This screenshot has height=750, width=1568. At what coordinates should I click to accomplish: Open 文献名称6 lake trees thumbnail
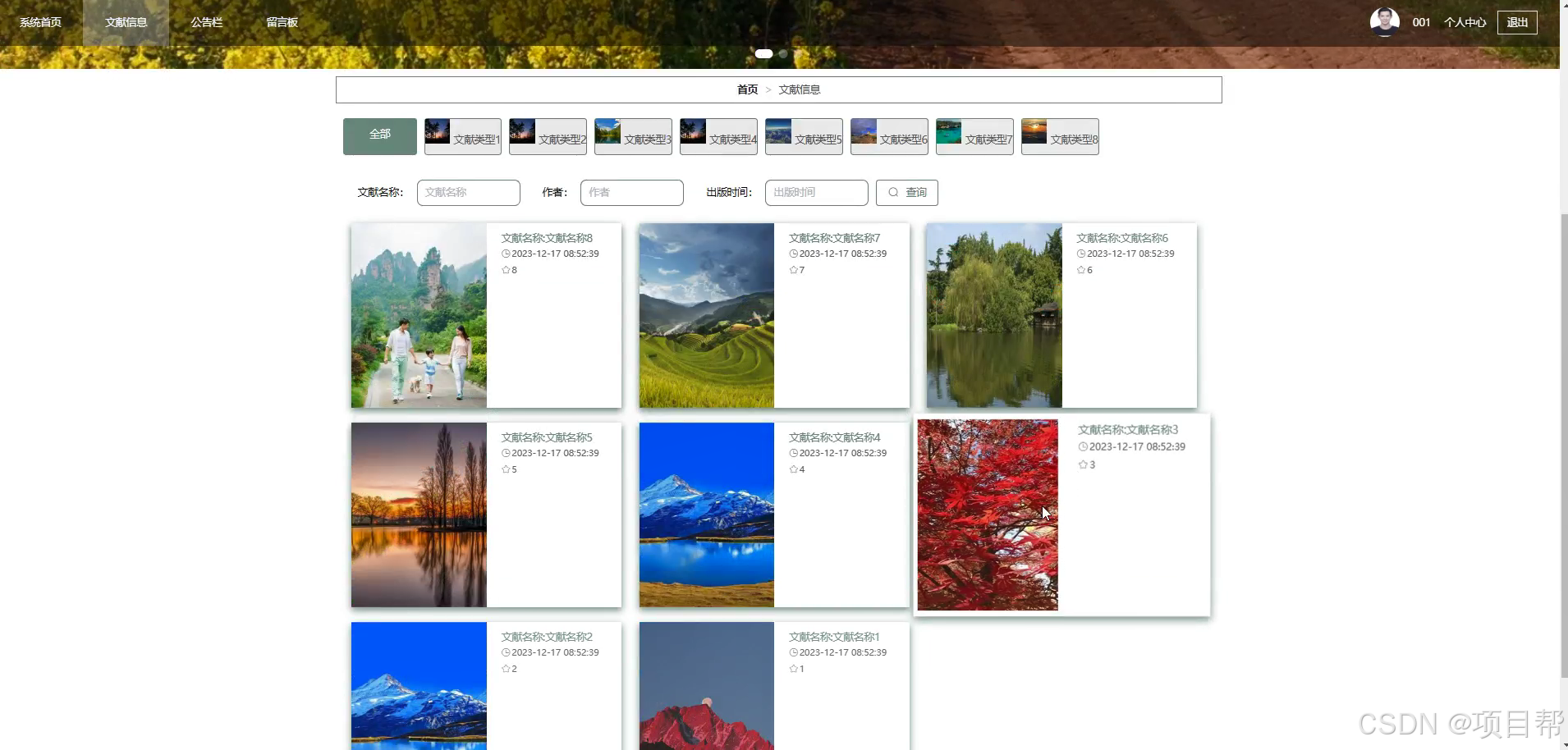pyautogui.click(x=994, y=315)
